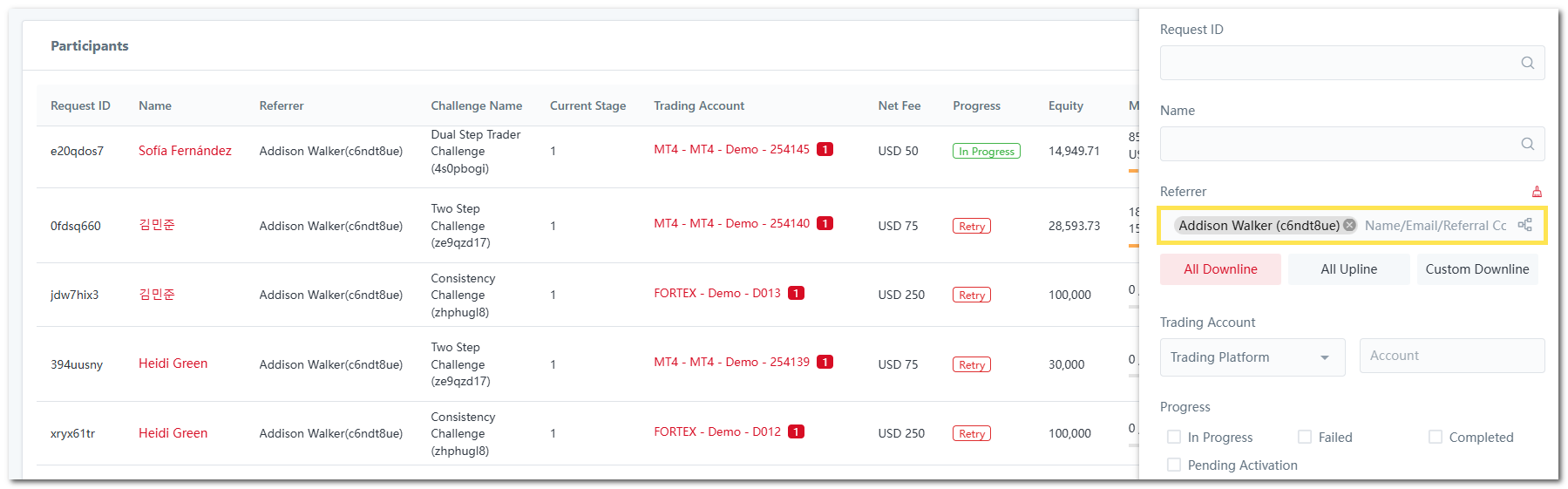
Task: Click red badge next to MT4 Demo 254139
Action: pos(825,363)
